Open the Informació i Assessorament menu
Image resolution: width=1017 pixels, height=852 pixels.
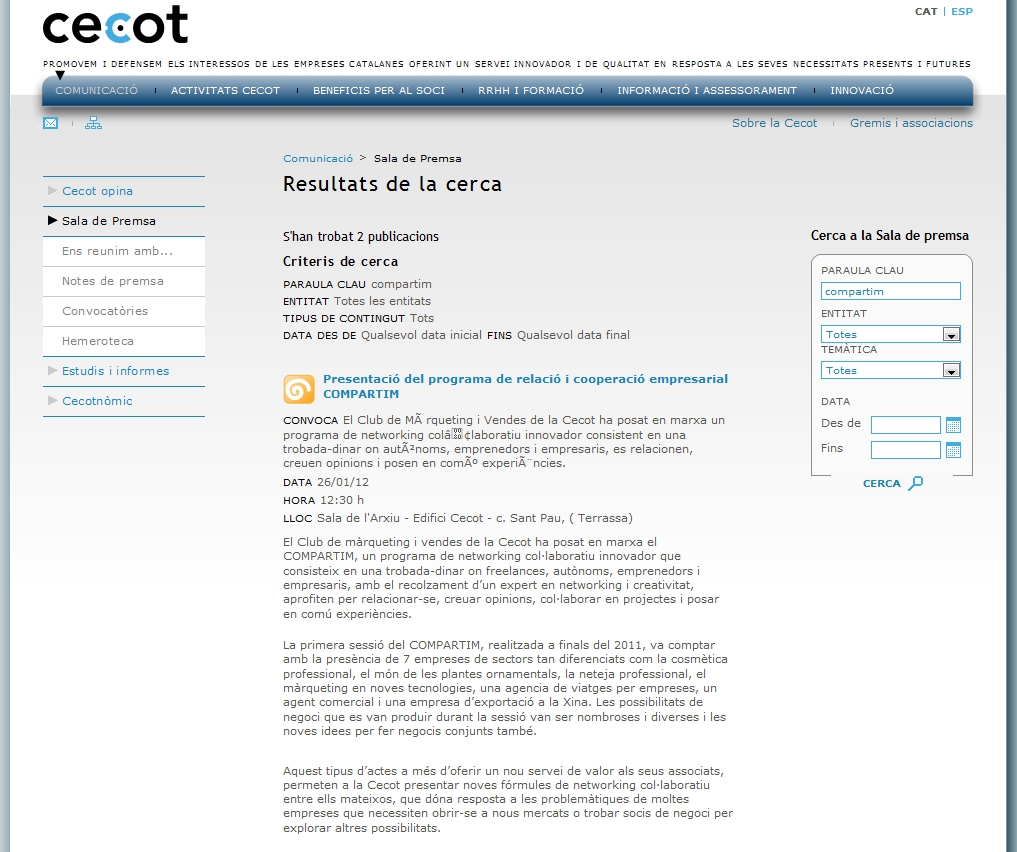tap(707, 90)
